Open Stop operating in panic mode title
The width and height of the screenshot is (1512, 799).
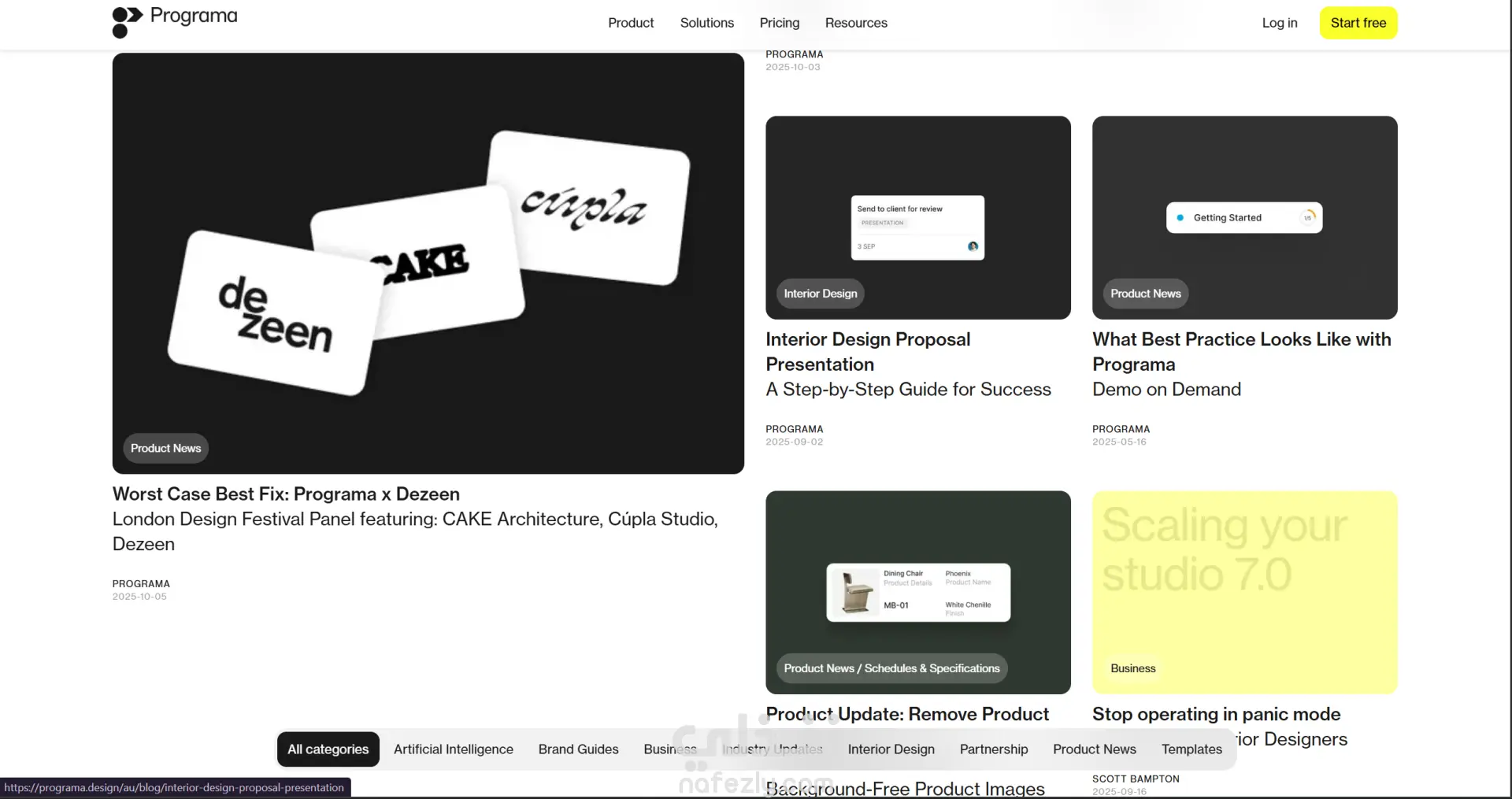click(x=1217, y=715)
